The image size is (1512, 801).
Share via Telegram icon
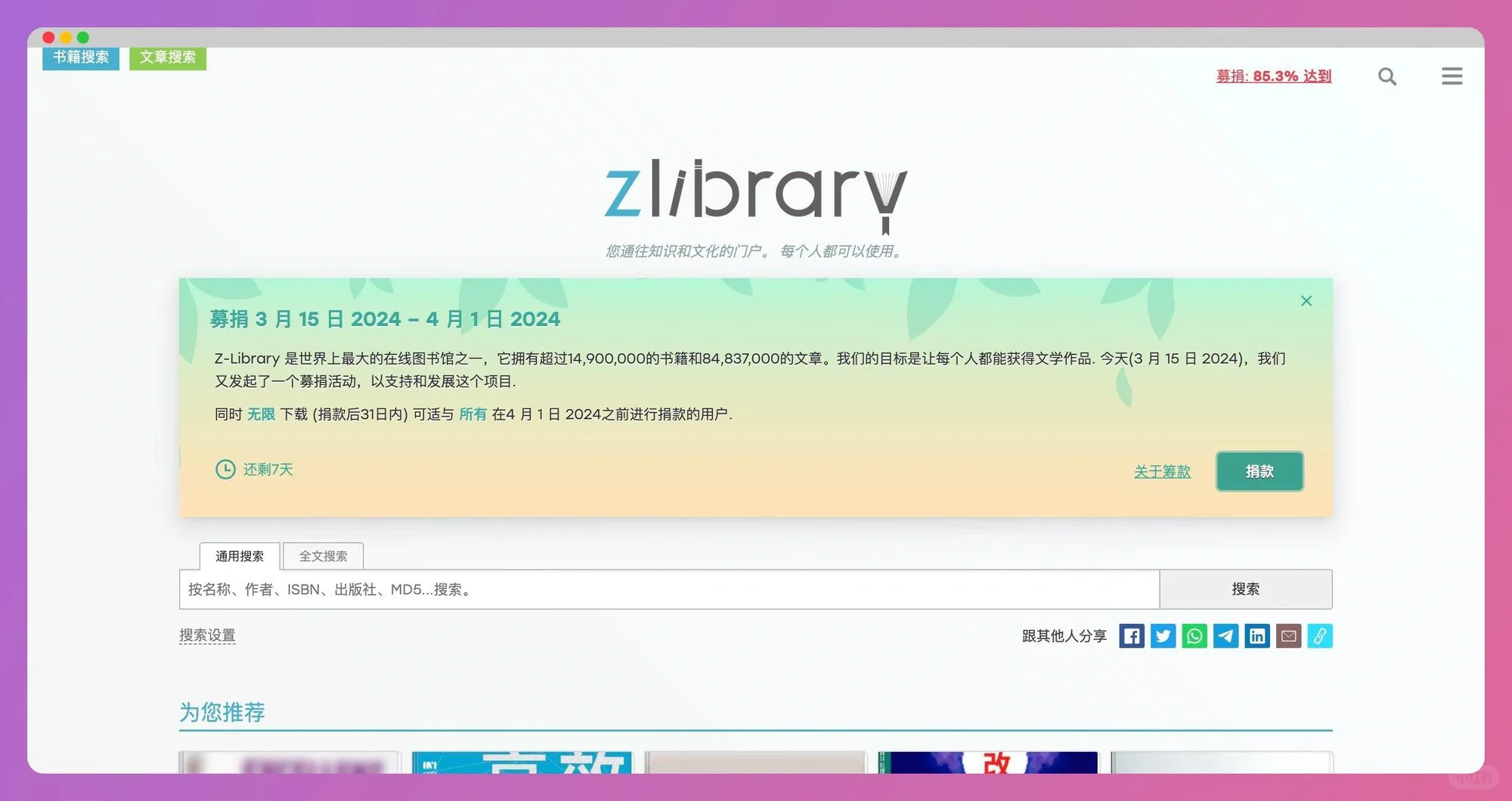1225,636
